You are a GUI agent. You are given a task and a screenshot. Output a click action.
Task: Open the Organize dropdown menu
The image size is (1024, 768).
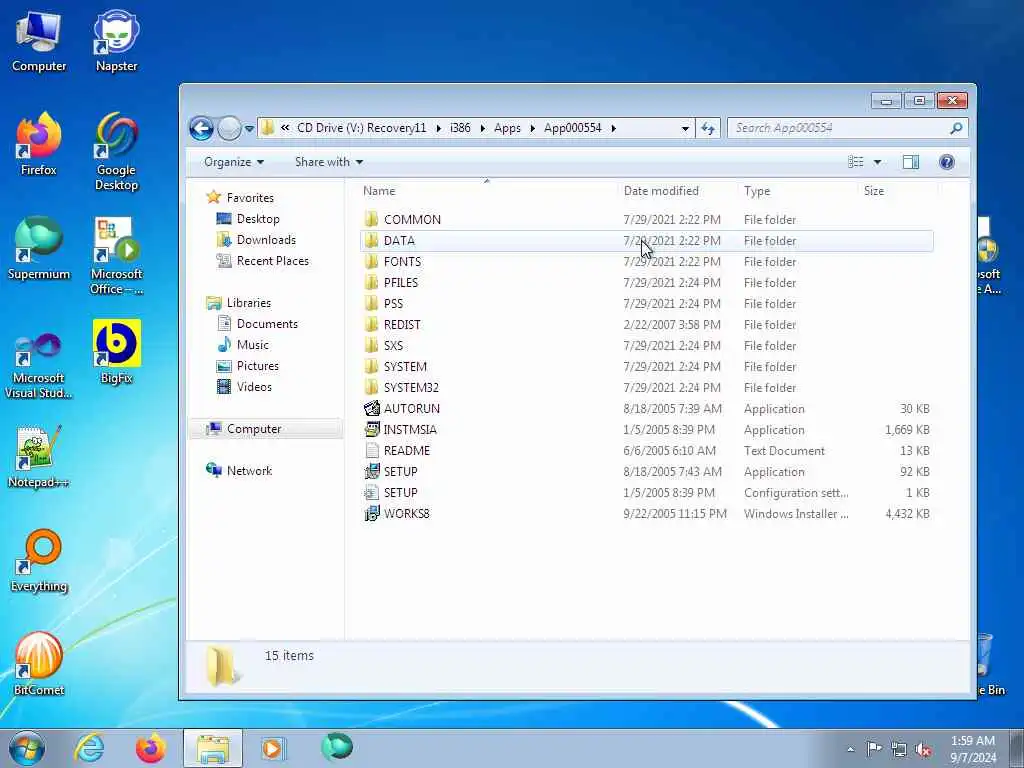pyautogui.click(x=234, y=162)
